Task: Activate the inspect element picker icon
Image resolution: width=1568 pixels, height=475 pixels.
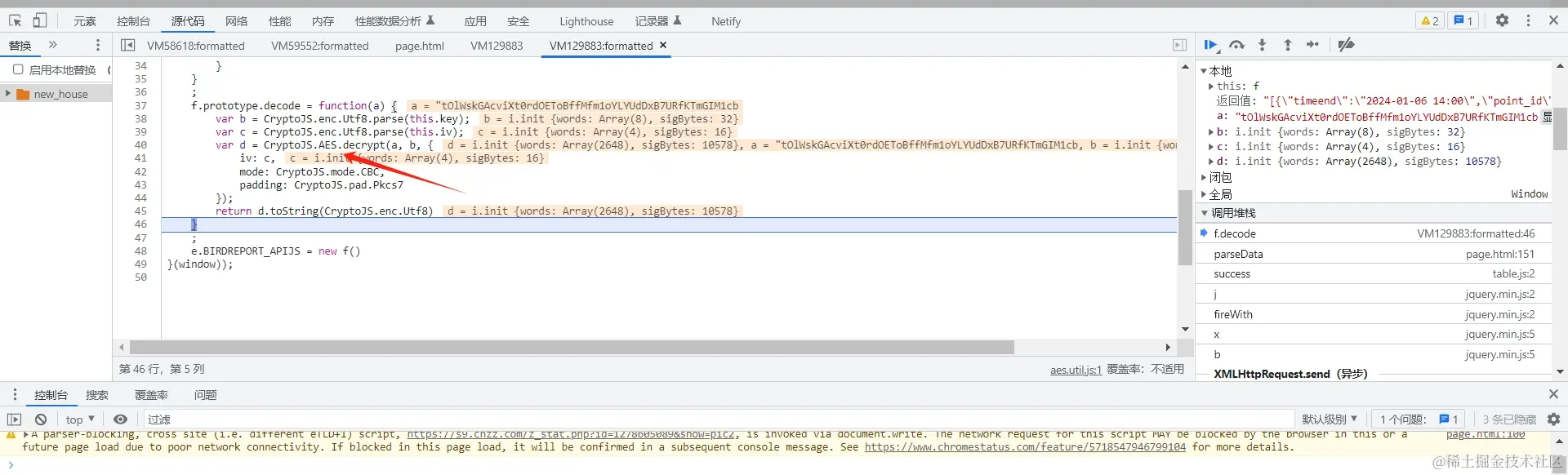Action: coord(16,20)
